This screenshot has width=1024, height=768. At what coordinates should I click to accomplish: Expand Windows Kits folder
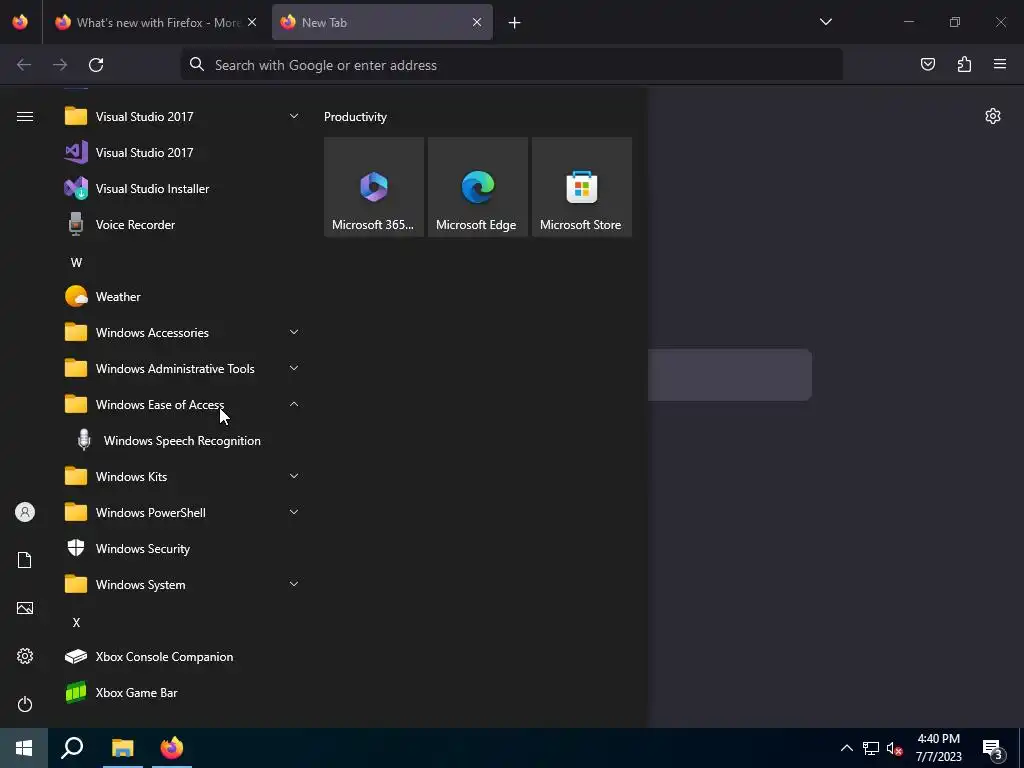(182, 477)
